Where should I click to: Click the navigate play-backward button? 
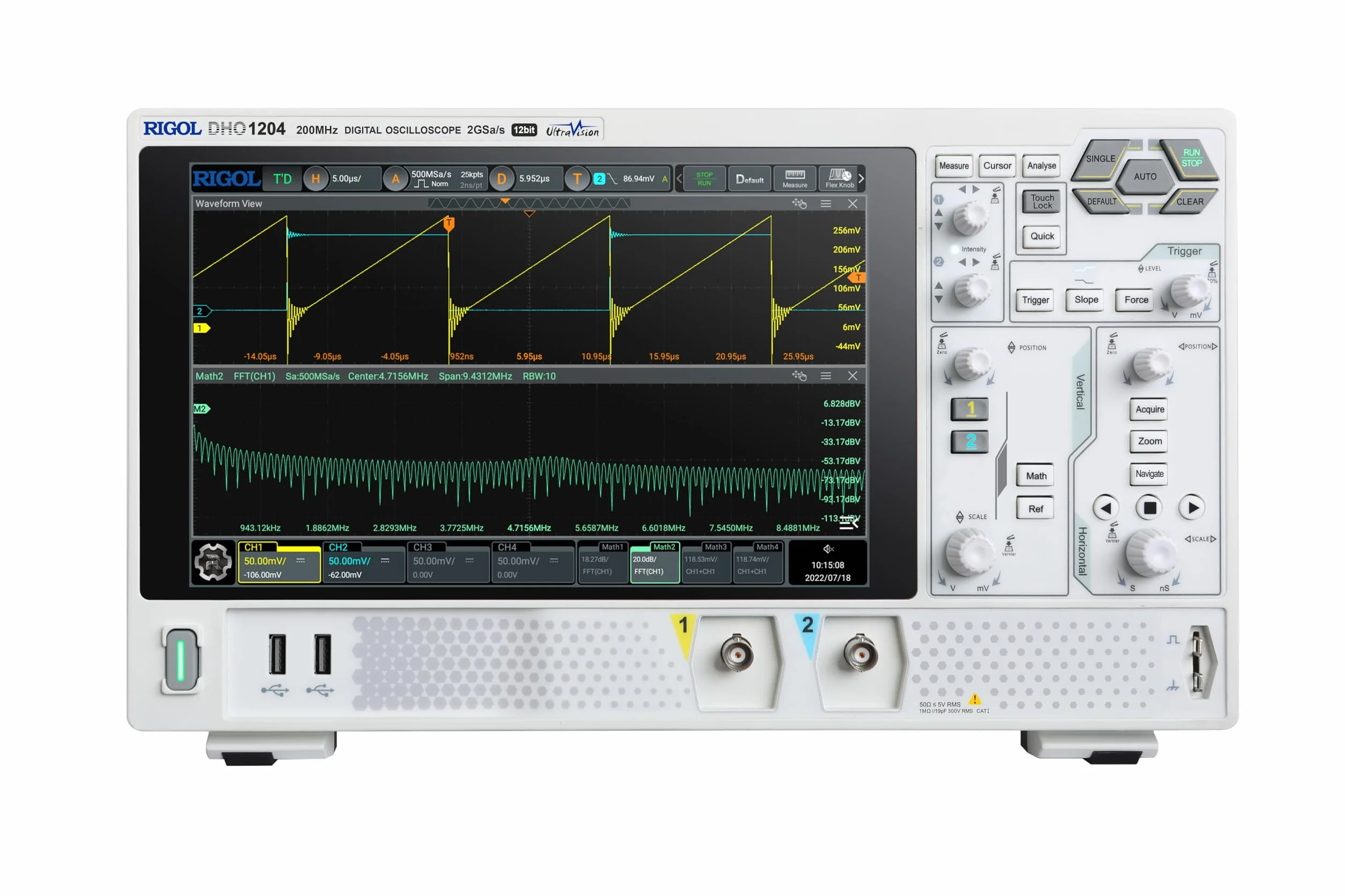pos(1105,507)
